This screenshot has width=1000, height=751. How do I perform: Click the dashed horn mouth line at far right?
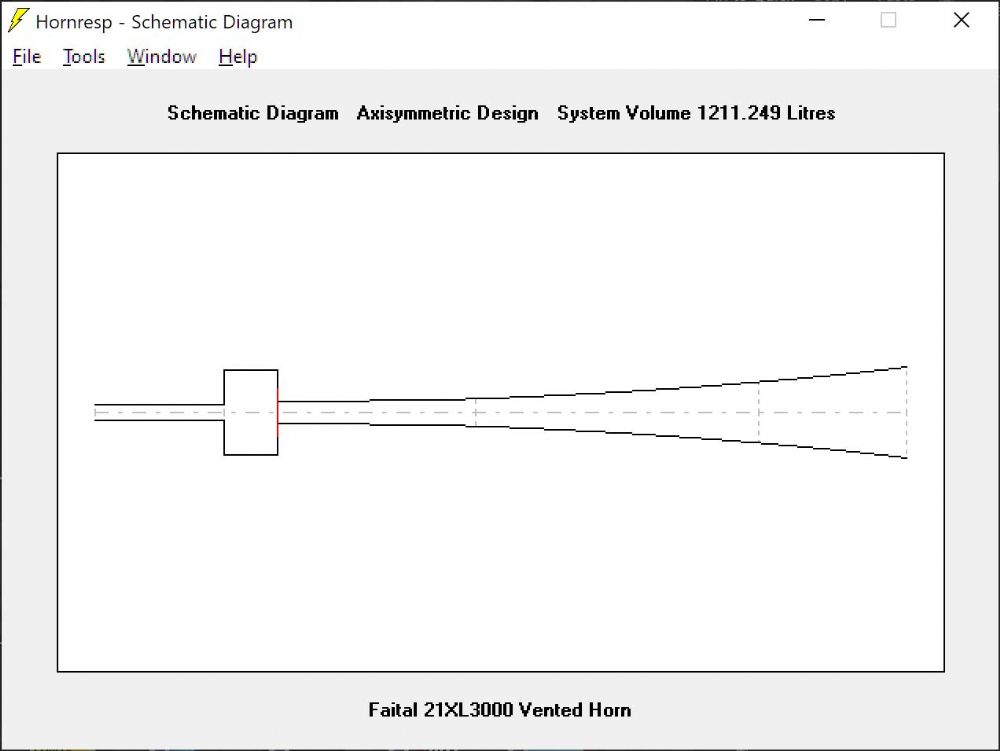pos(906,412)
